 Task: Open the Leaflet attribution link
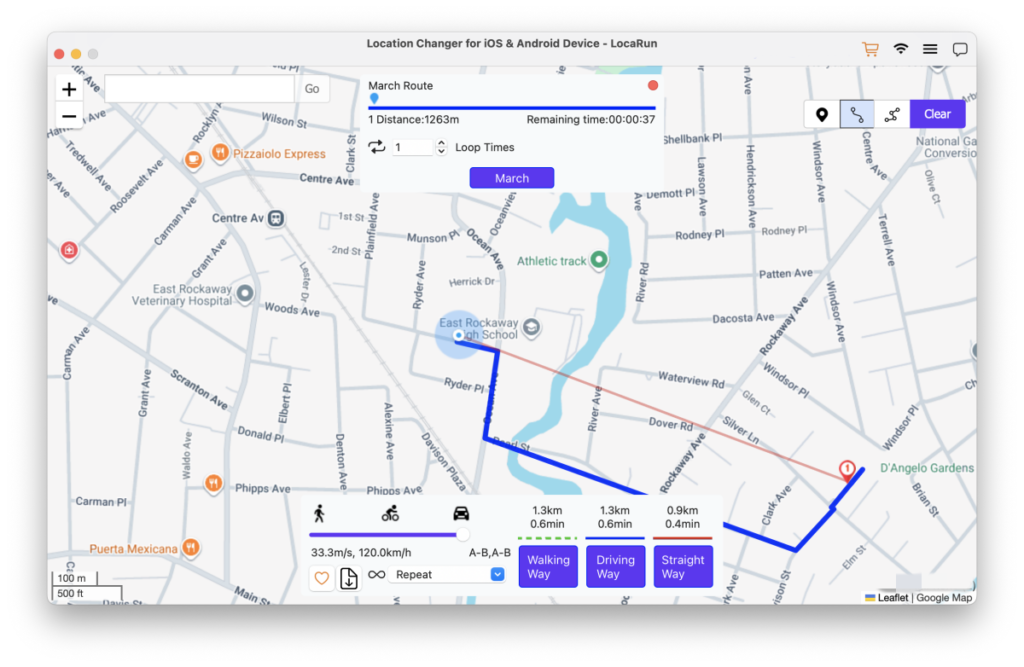(892, 598)
